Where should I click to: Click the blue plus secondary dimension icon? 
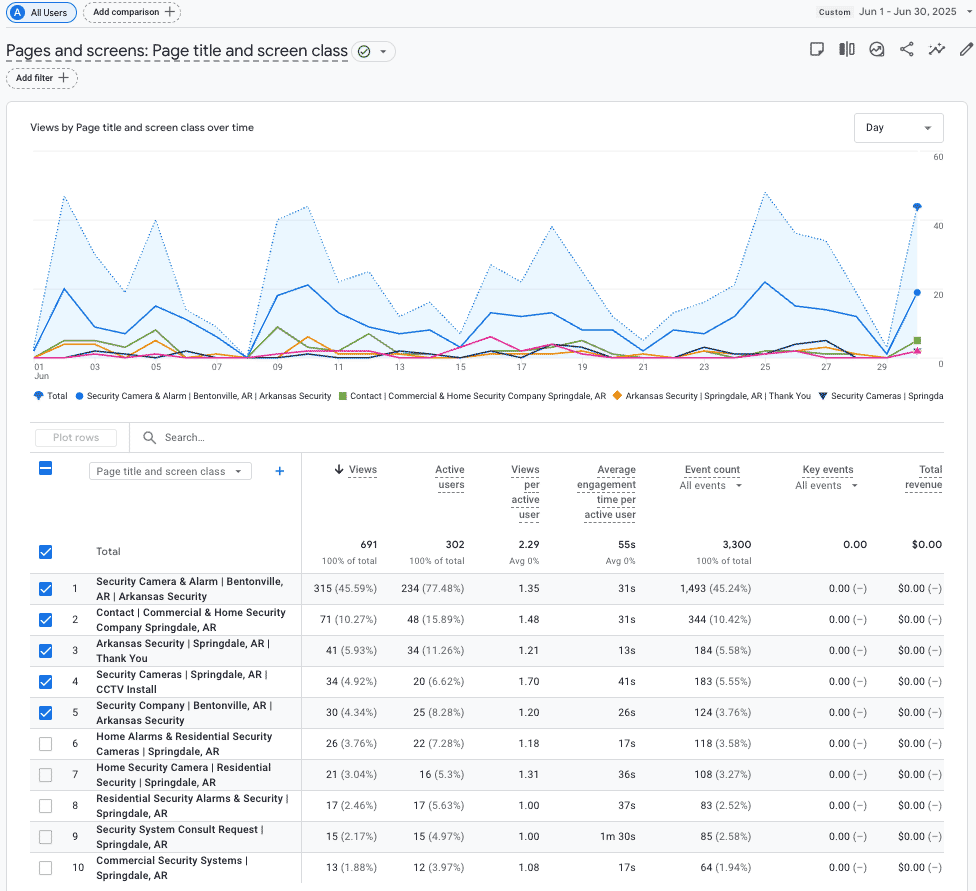[280, 471]
